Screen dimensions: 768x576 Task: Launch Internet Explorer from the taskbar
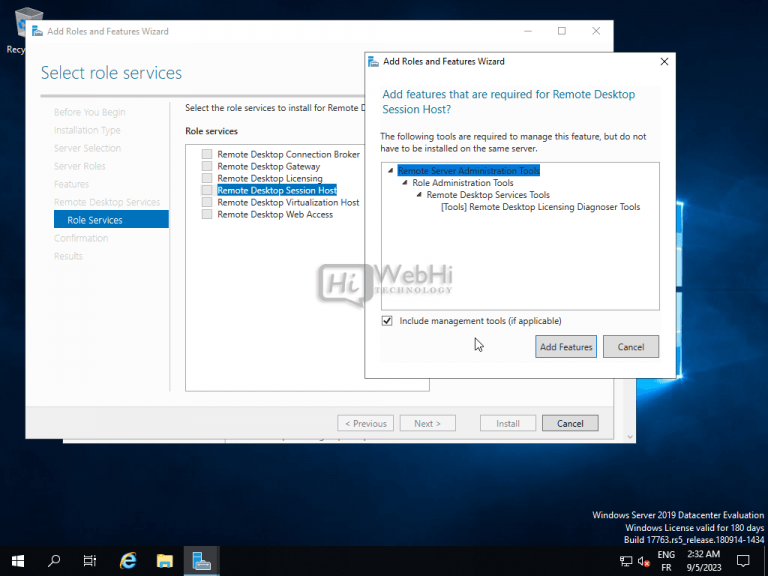(x=128, y=561)
